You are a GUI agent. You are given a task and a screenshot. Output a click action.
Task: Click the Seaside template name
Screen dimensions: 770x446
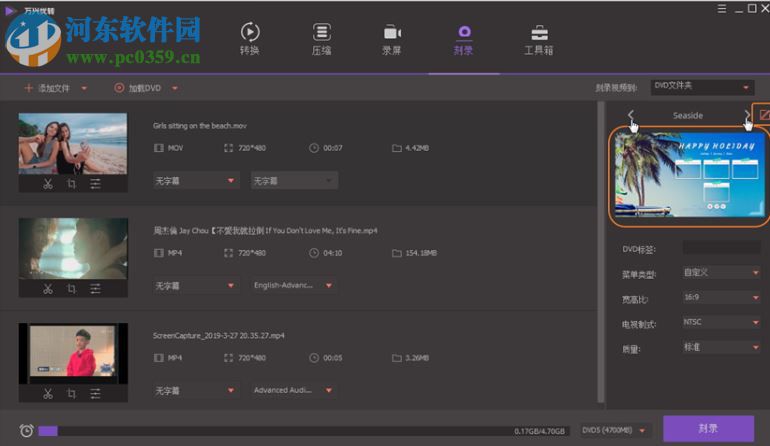click(688, 115)
